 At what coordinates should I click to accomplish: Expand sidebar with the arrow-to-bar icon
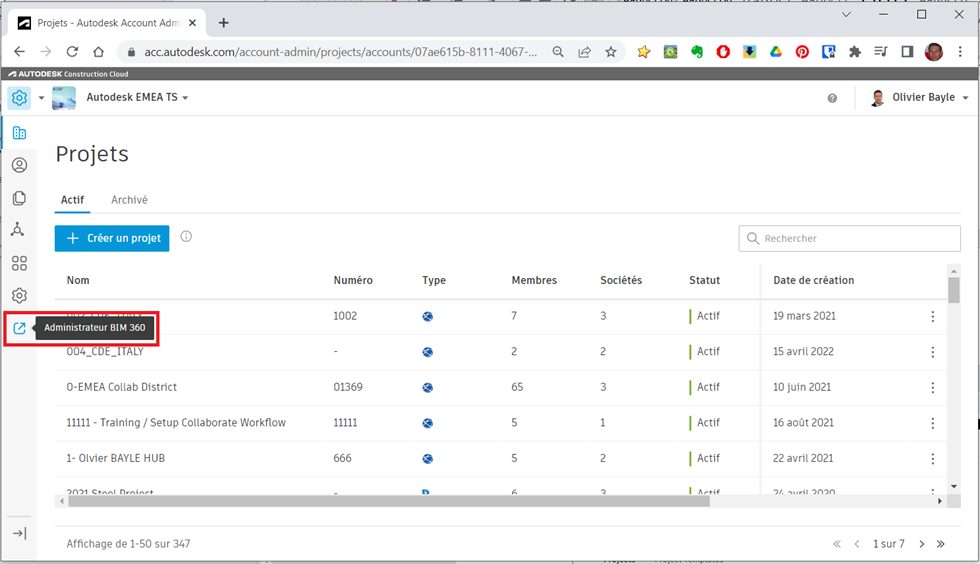tap(19, 533)
